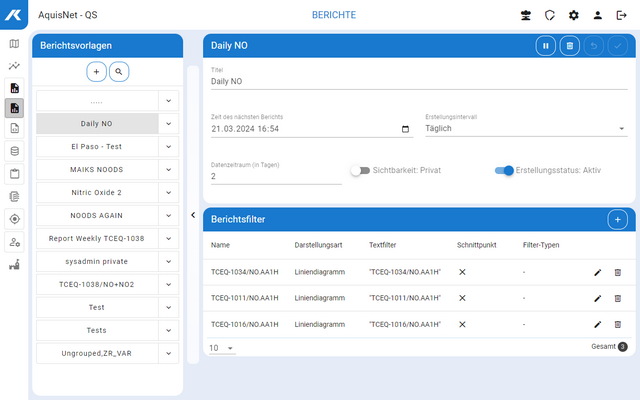Collapse the report templates side panel
Screen dimensions: 640x400
[x=193, y=215]
